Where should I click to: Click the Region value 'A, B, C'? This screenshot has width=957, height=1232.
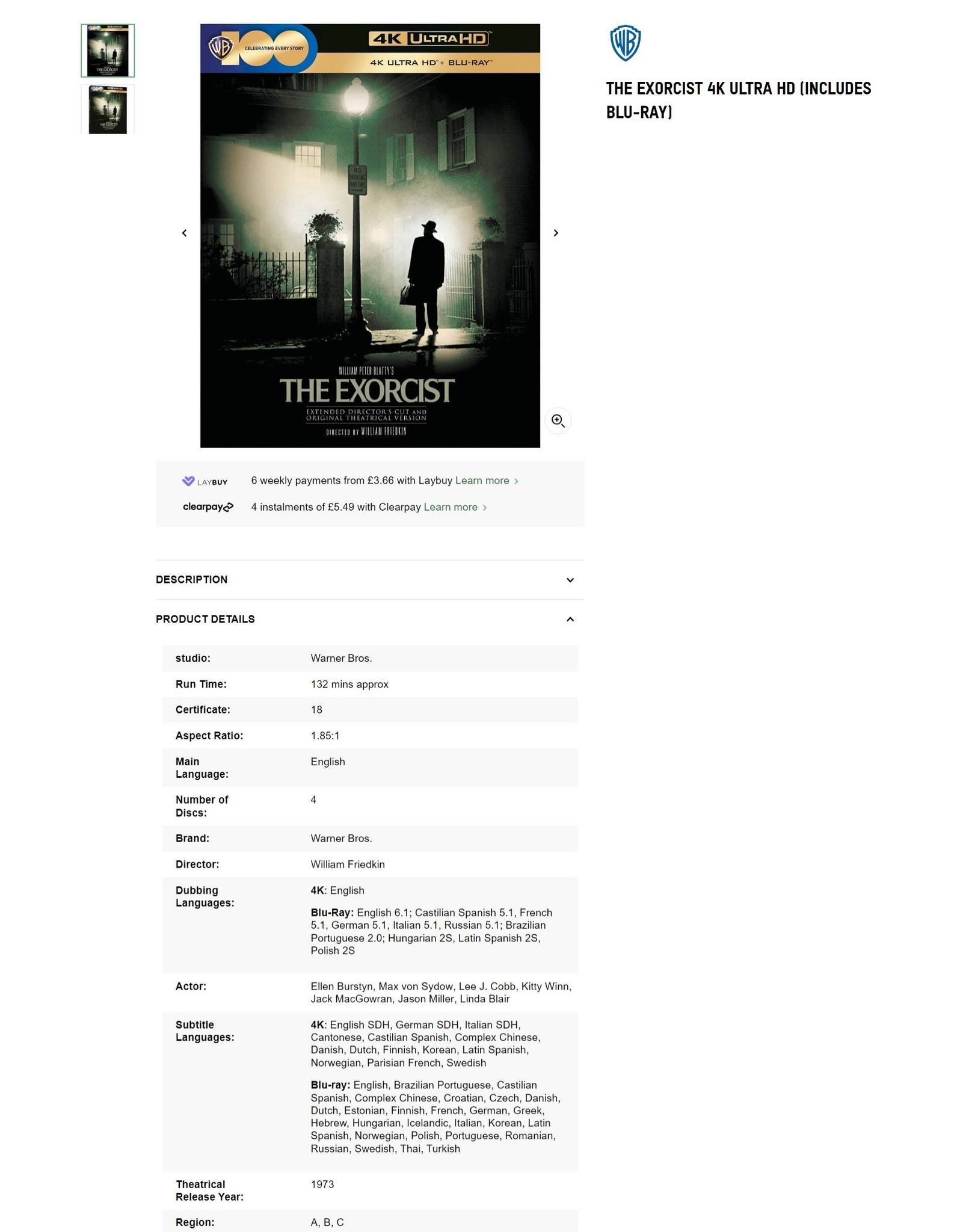(327, 1222)
